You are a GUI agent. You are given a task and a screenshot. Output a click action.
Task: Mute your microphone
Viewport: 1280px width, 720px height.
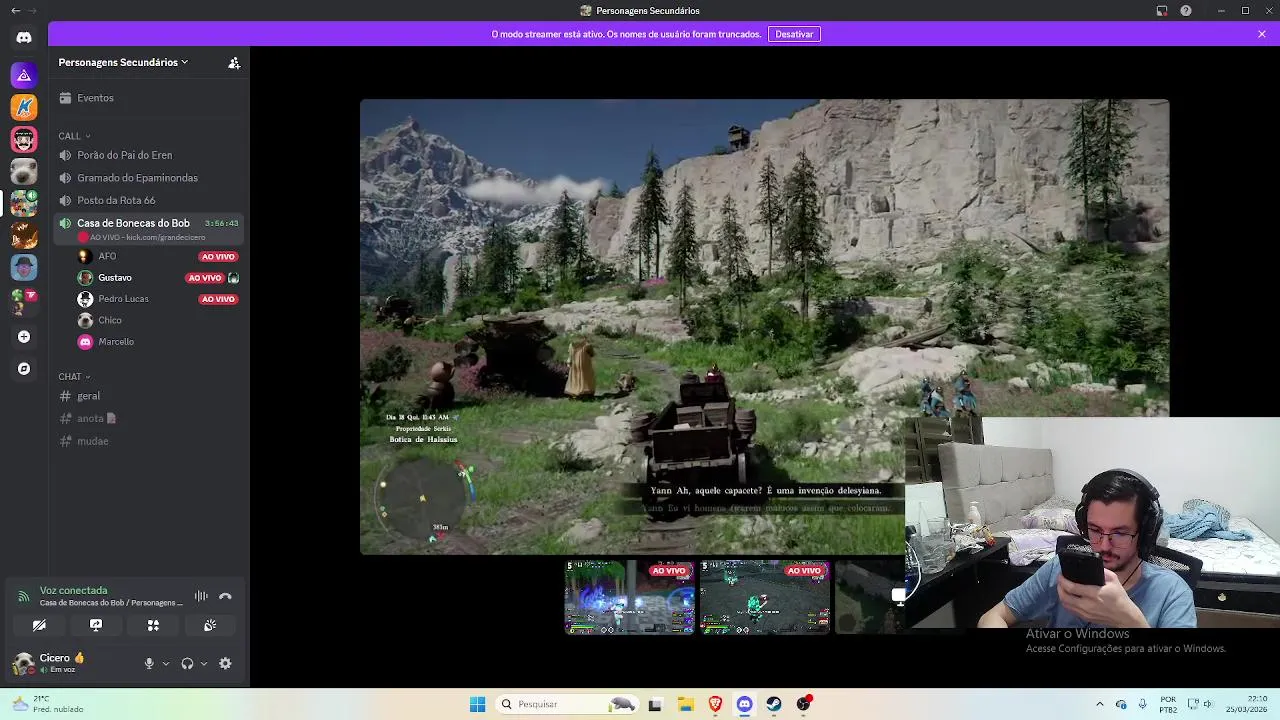(149, 663)
